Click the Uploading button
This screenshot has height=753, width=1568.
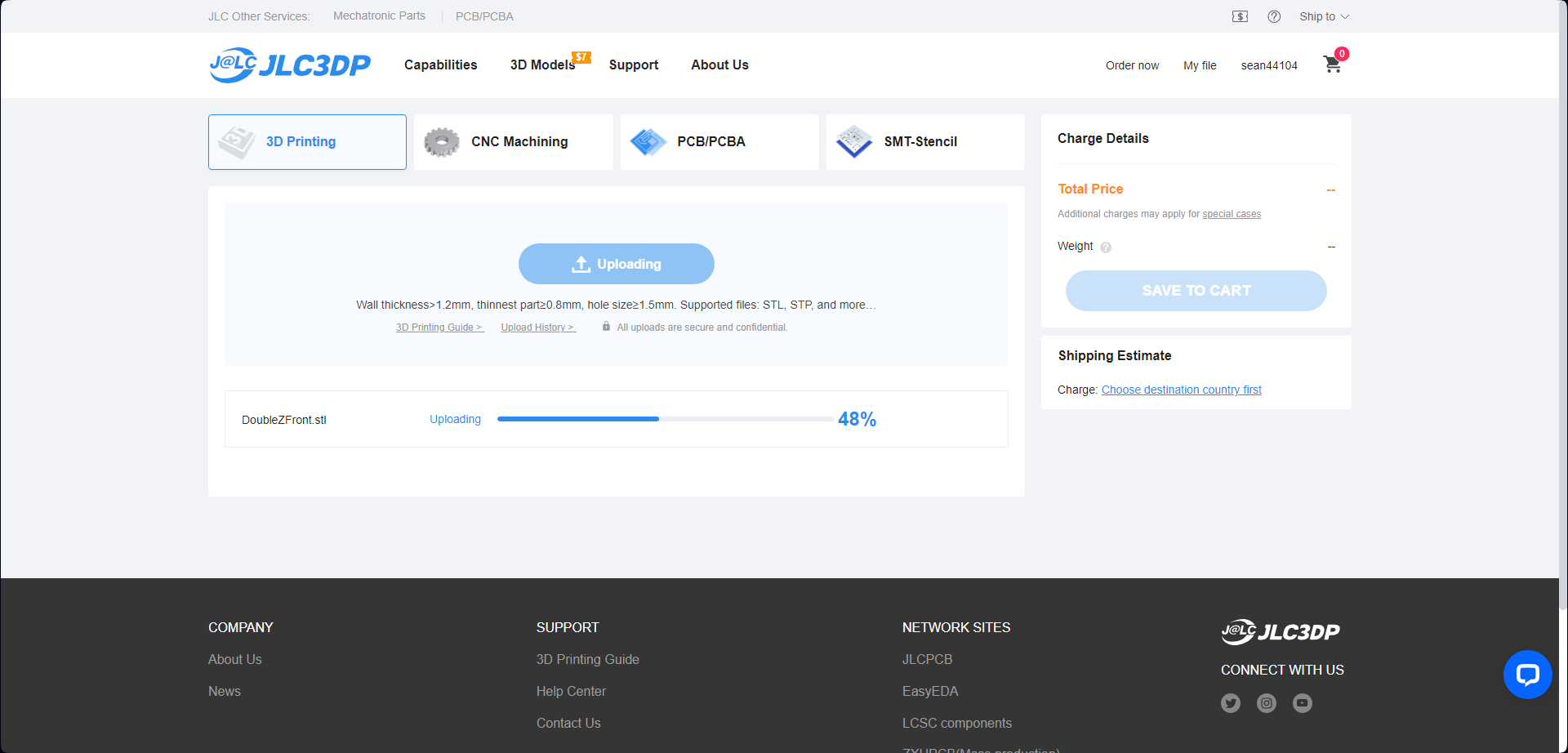click(x=617, y=264)
